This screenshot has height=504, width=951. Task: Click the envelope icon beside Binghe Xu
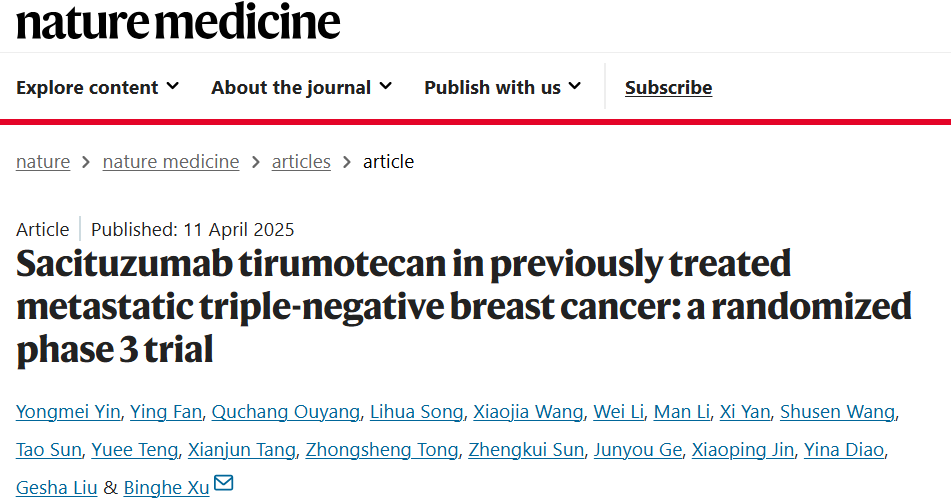click(223, 485)
